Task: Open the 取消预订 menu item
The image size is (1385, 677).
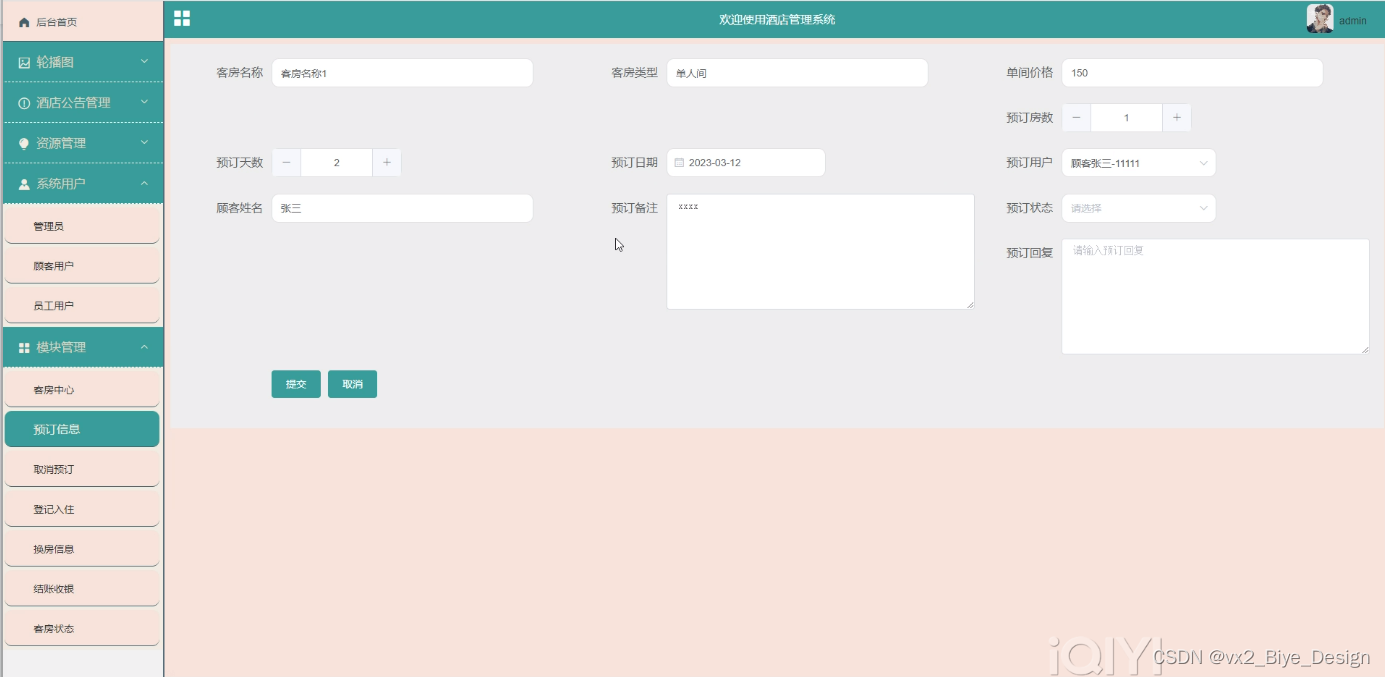Action: tap(82, 469)
